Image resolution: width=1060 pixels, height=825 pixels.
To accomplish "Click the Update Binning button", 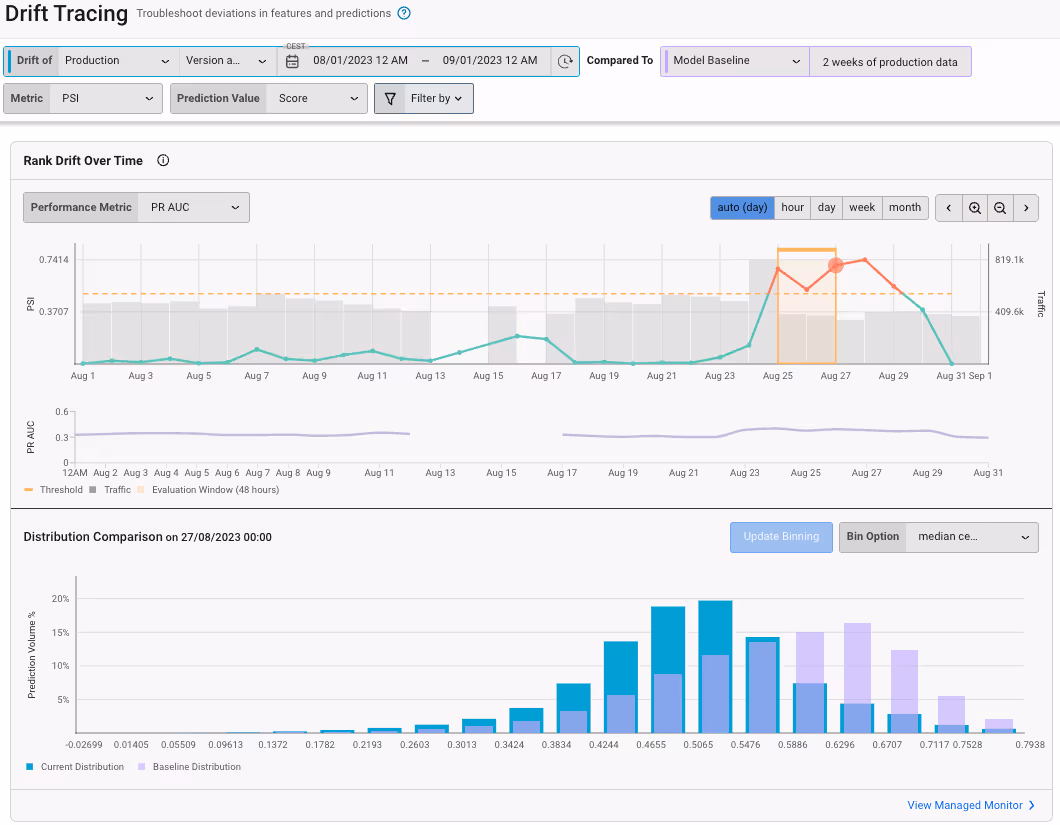I will point(781,537).
